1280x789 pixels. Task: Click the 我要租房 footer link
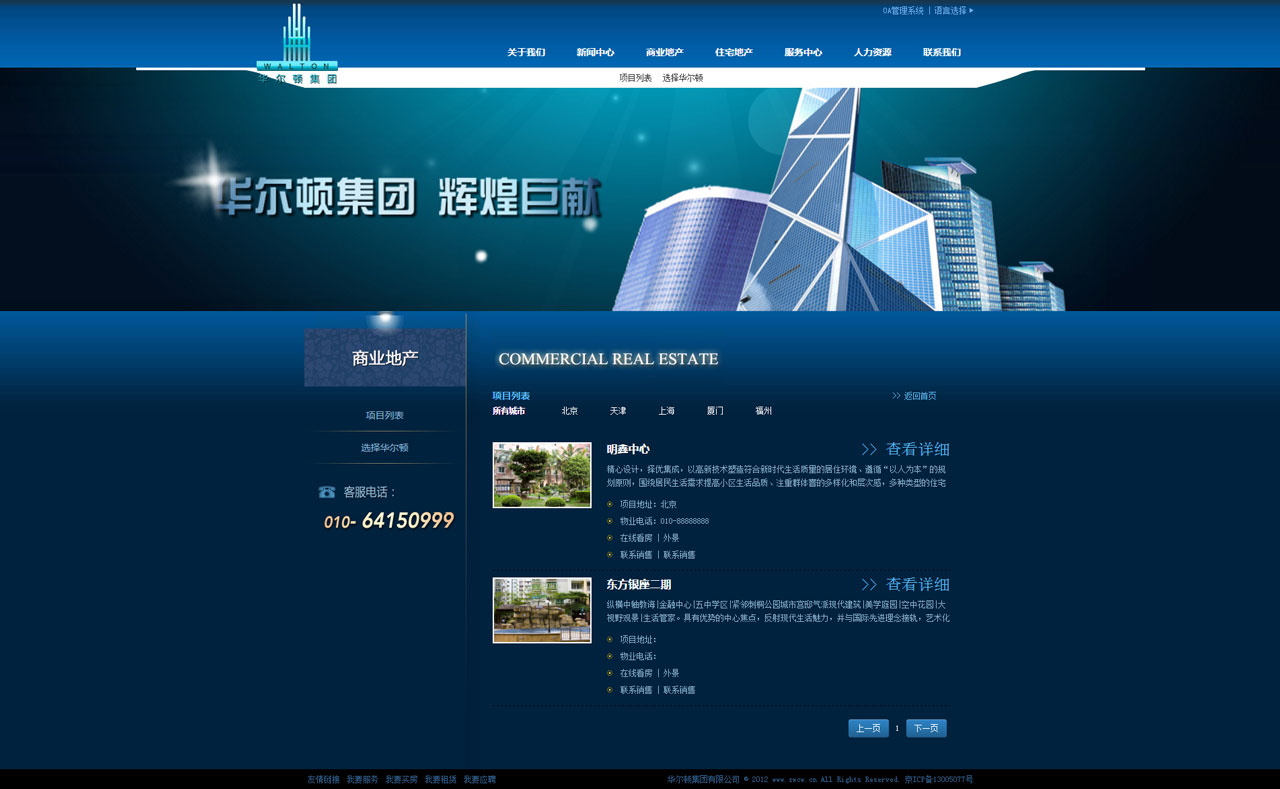pos(440,779)
